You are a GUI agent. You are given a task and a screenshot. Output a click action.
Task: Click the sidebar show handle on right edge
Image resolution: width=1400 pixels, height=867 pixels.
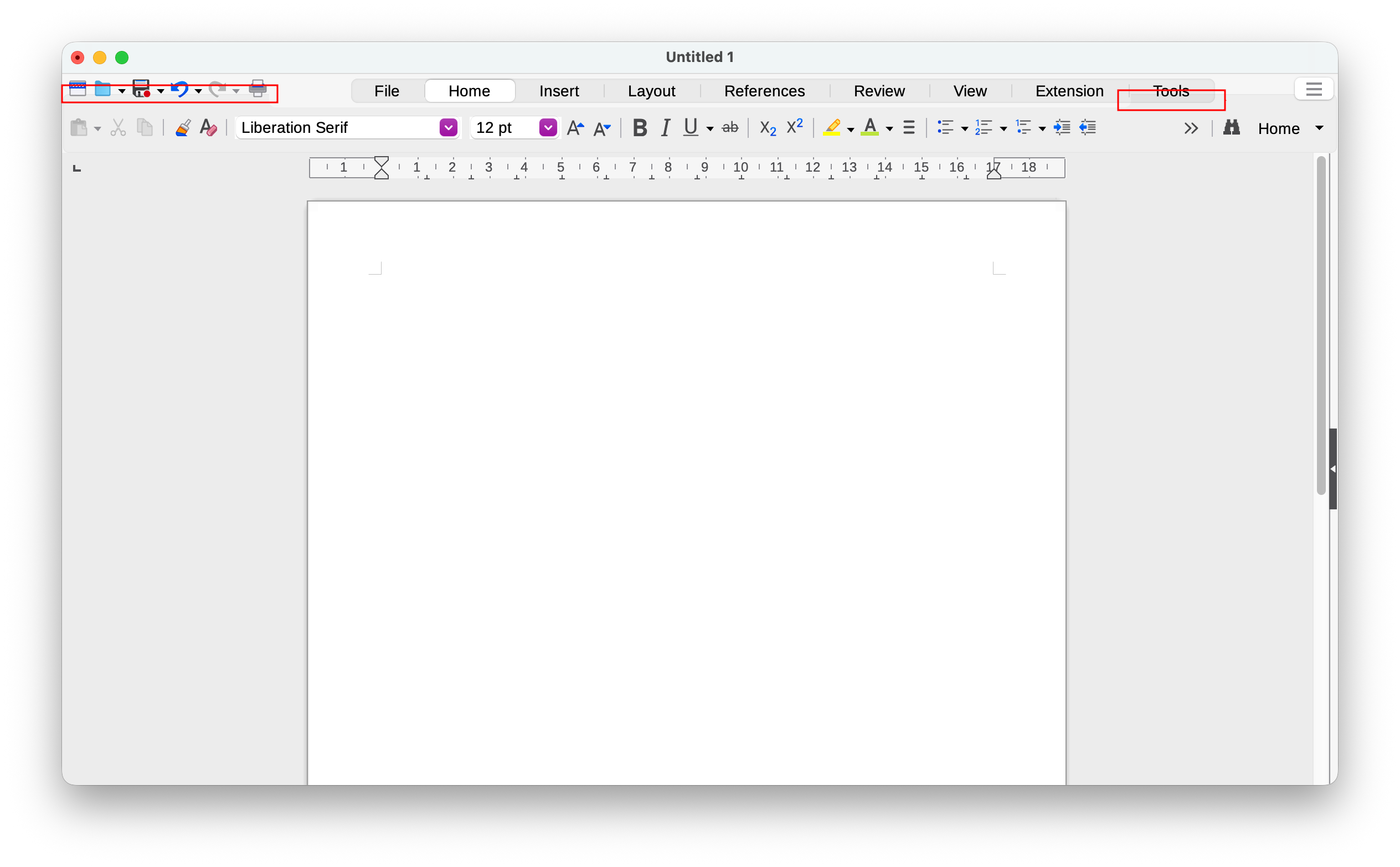(1333, 468)
